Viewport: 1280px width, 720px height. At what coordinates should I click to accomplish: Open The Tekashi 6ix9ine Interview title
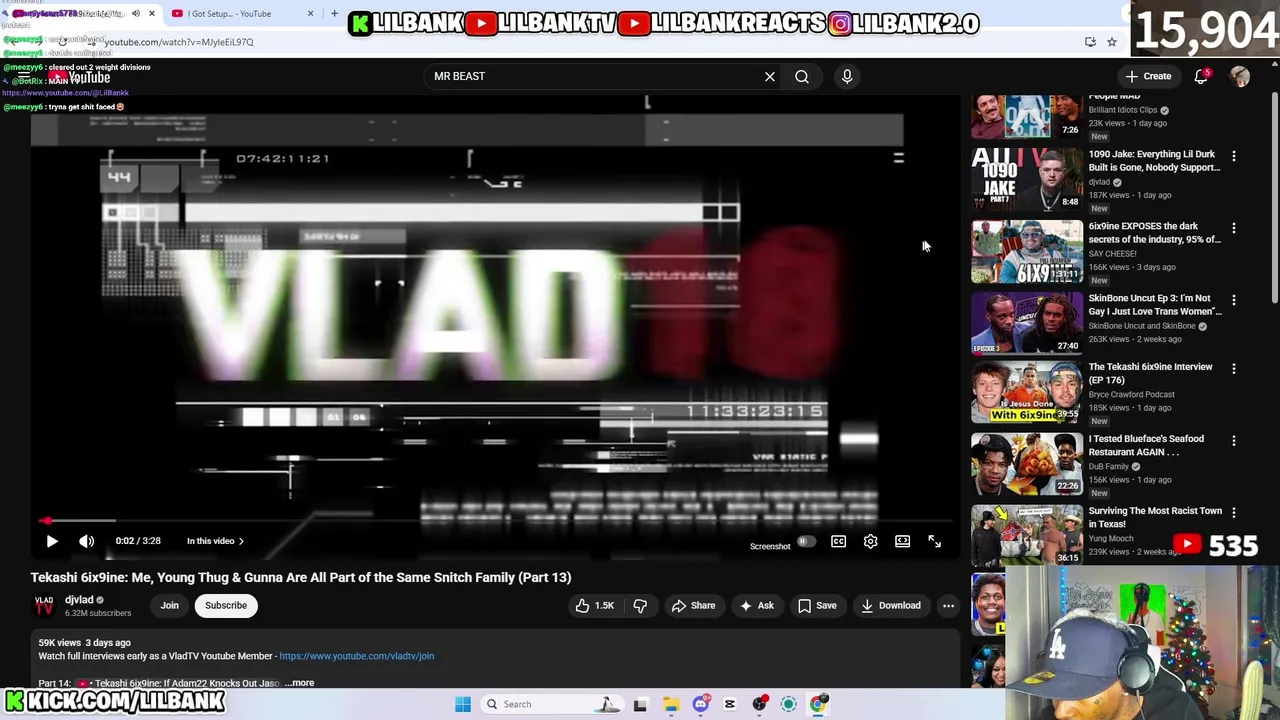tap(1150, 373)
